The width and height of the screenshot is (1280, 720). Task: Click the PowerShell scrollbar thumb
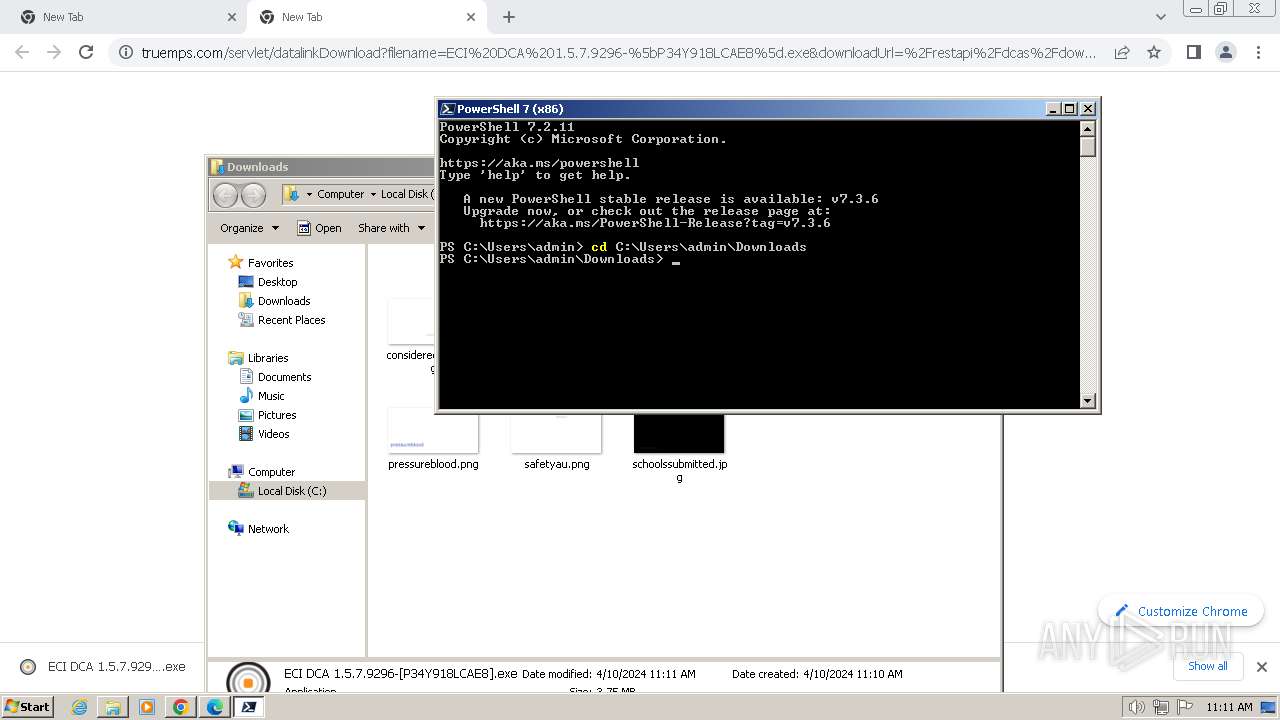coord(1088,146)
